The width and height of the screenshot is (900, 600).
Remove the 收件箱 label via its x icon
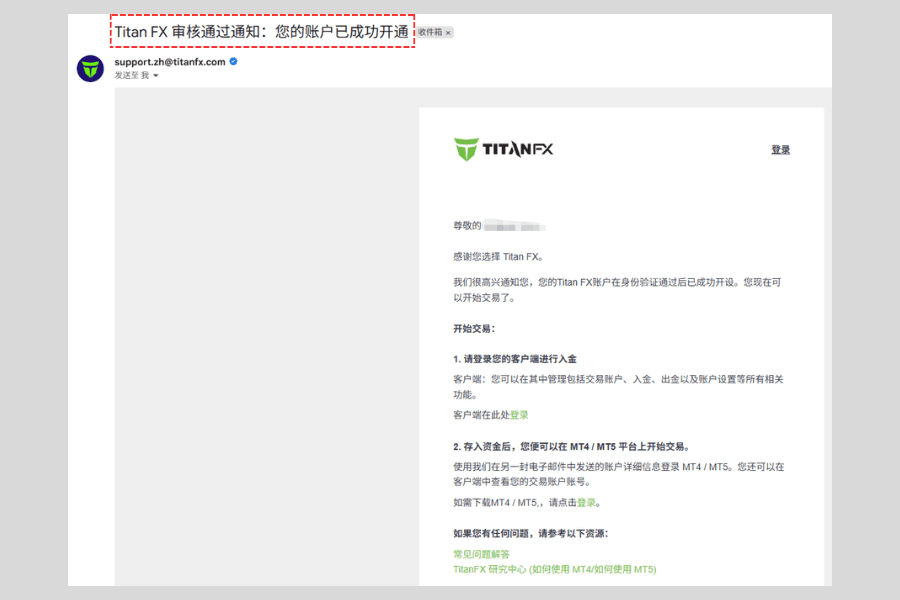click(x=448, y=32)
